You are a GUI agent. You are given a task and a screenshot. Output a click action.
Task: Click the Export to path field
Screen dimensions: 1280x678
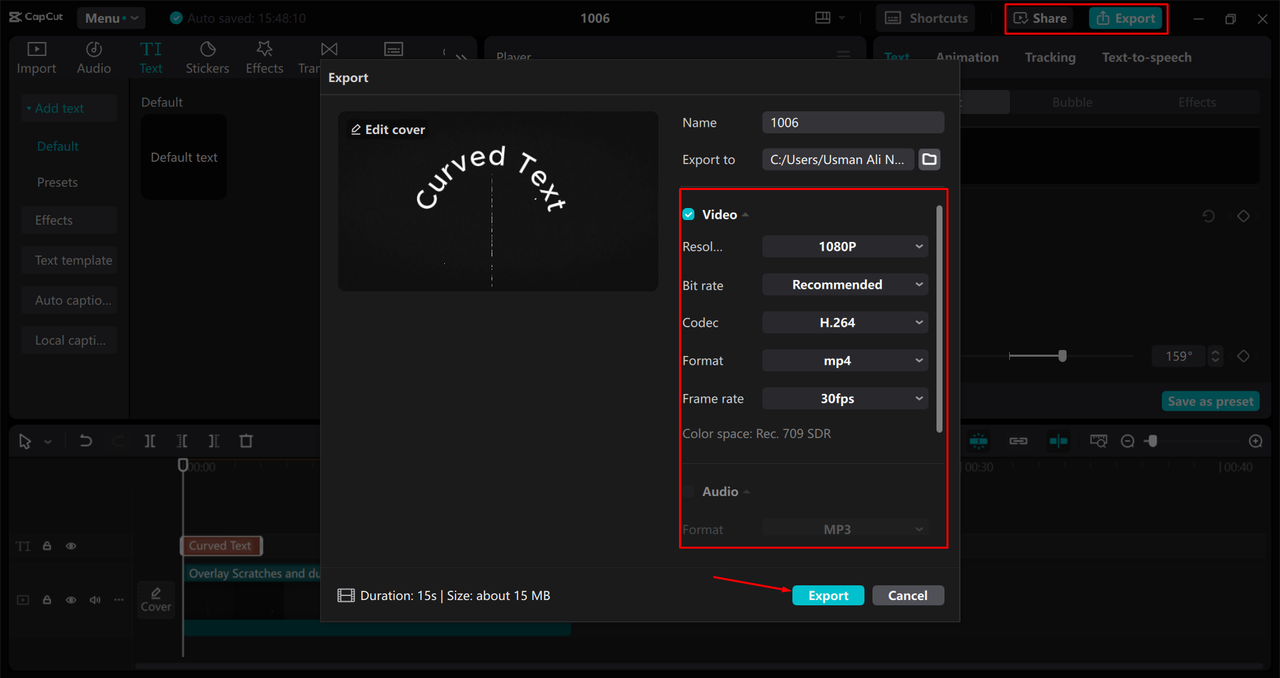tap(838, 159)
